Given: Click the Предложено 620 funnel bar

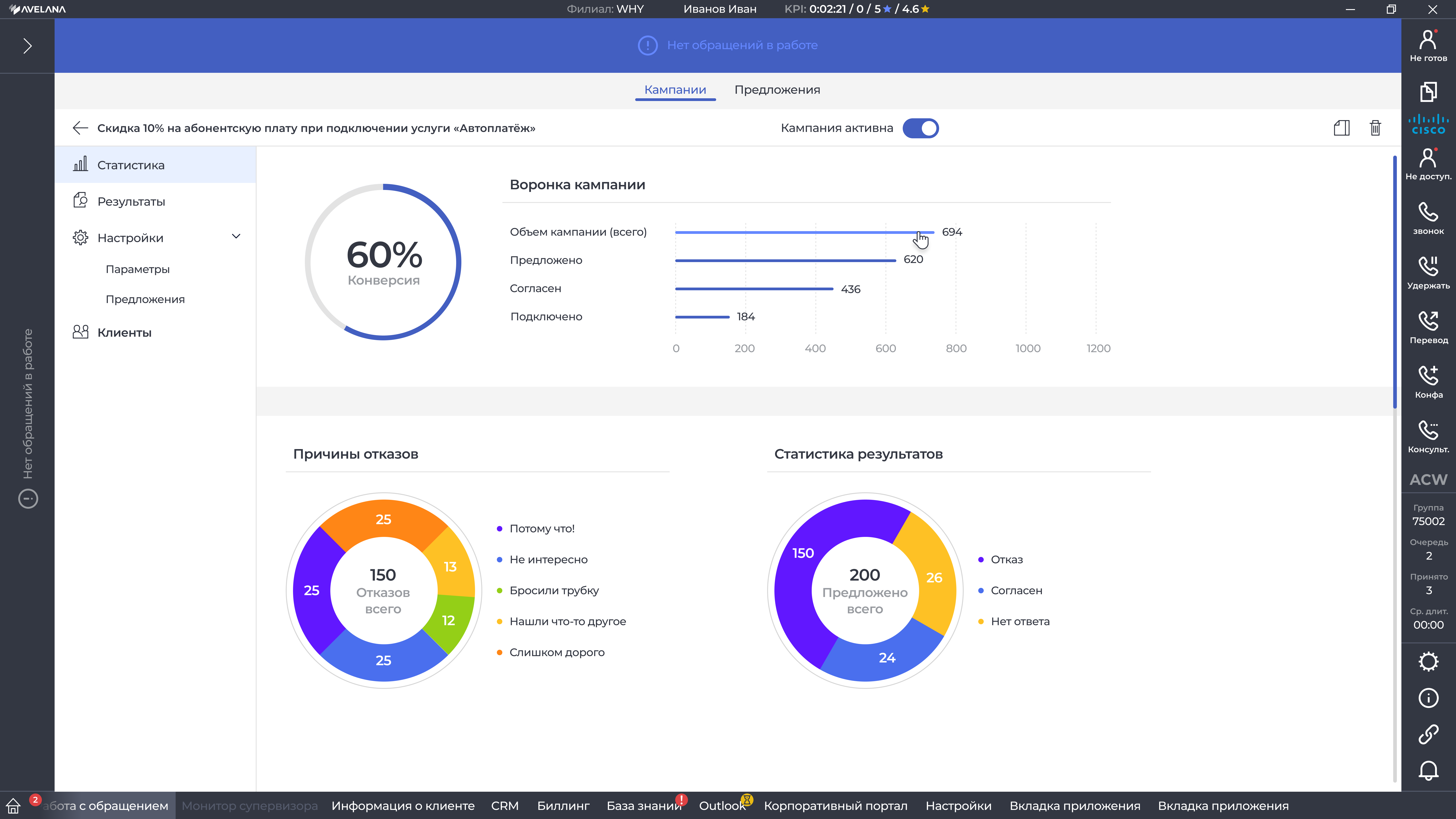Looking at the screenshot, I should pyautogui.click(x=785, y=260).
